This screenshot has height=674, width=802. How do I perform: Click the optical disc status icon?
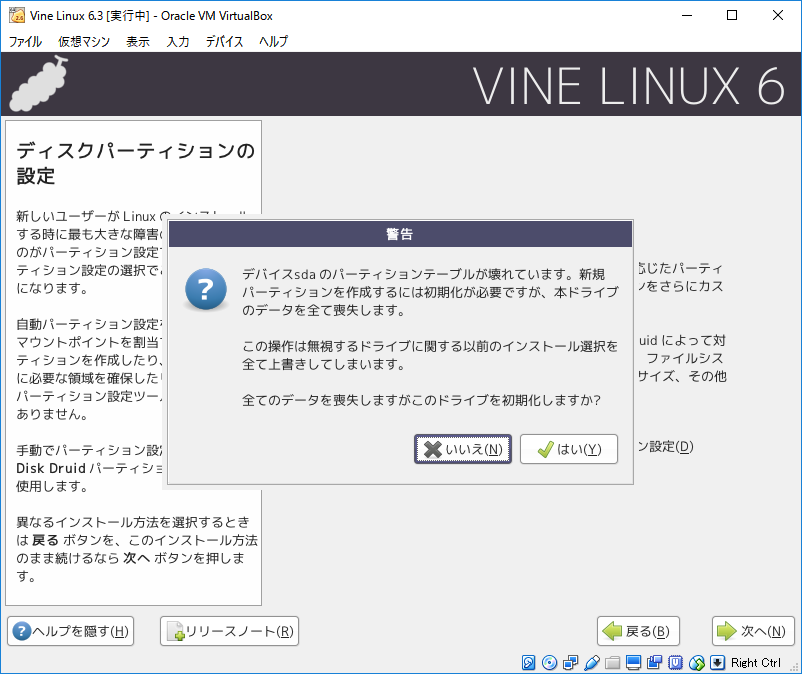coord(549,663)
